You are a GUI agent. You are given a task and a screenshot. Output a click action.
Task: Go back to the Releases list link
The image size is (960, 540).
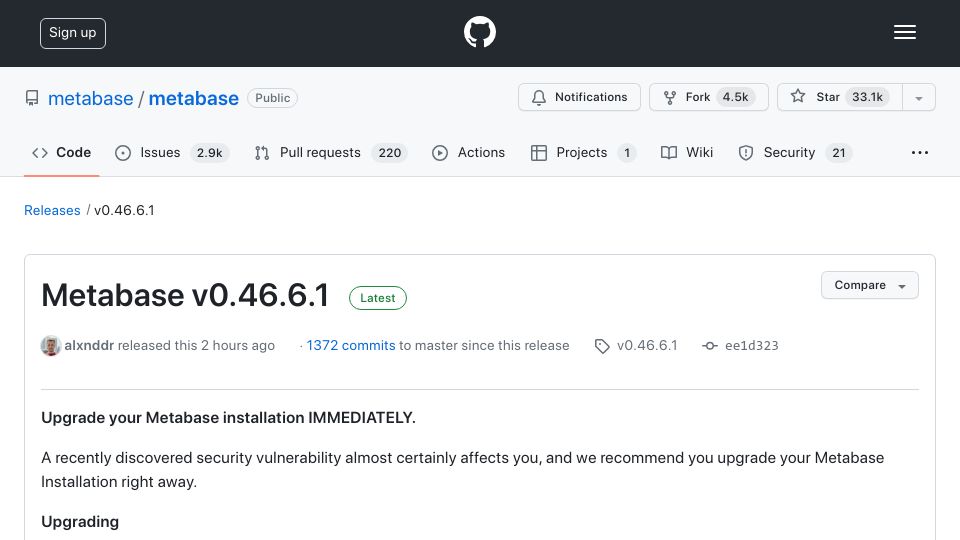click(x=52, y=211)
